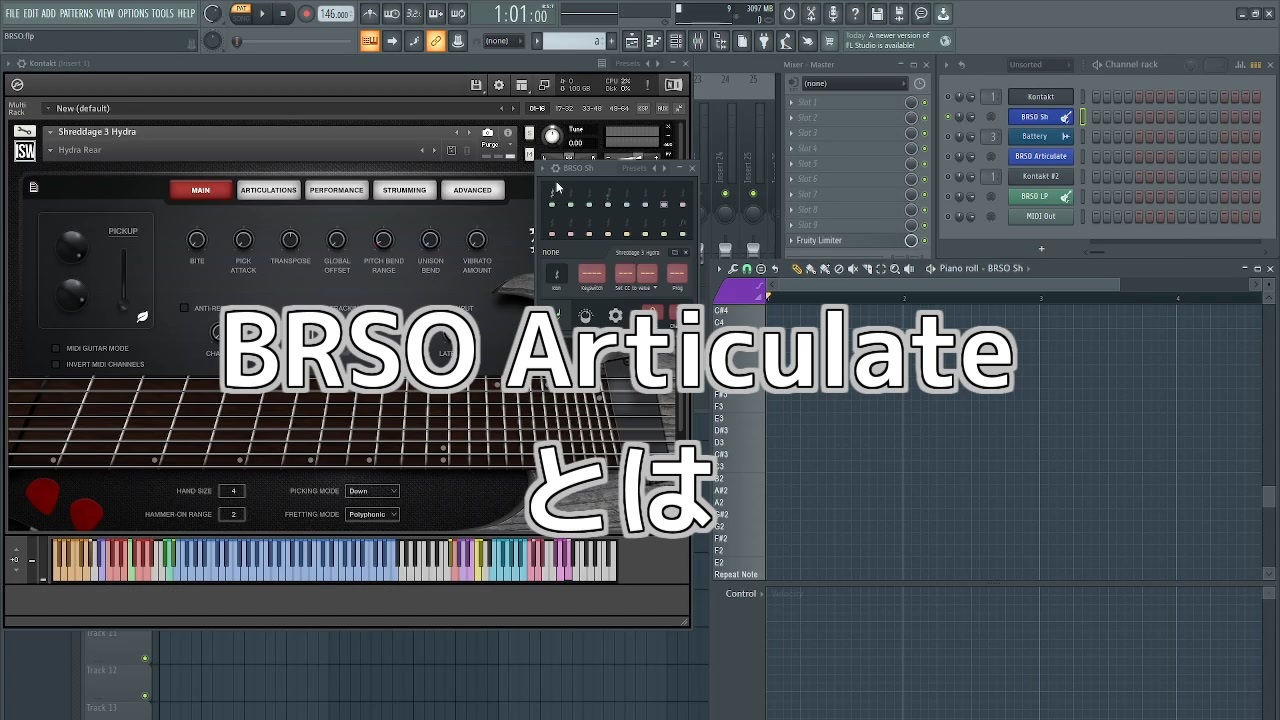
Task: Toggle mute LED for Battery channel
Action: point(948,136)
